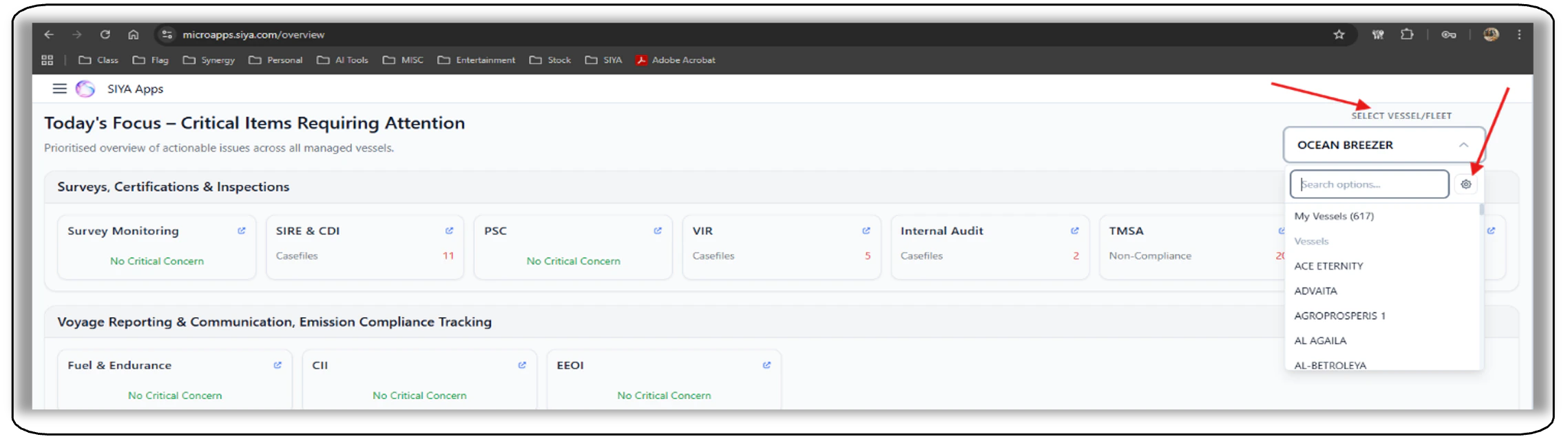Viewport: 1568px width, 441px height.
Task: Focus the Search options input field
Action: (1369, 184)
